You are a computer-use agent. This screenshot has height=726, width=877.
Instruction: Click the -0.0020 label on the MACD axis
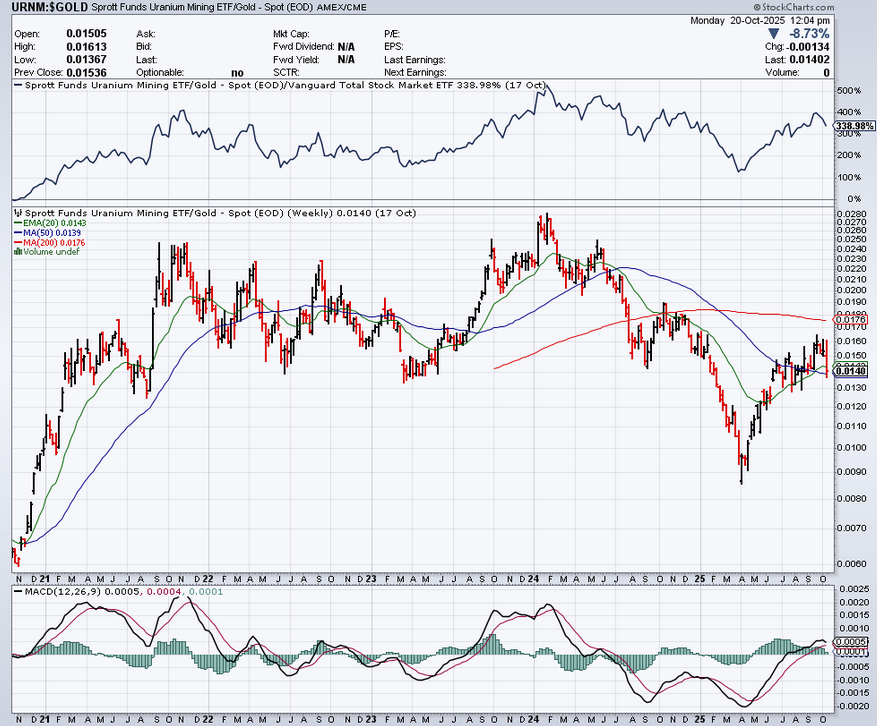[x=852, y=706]
